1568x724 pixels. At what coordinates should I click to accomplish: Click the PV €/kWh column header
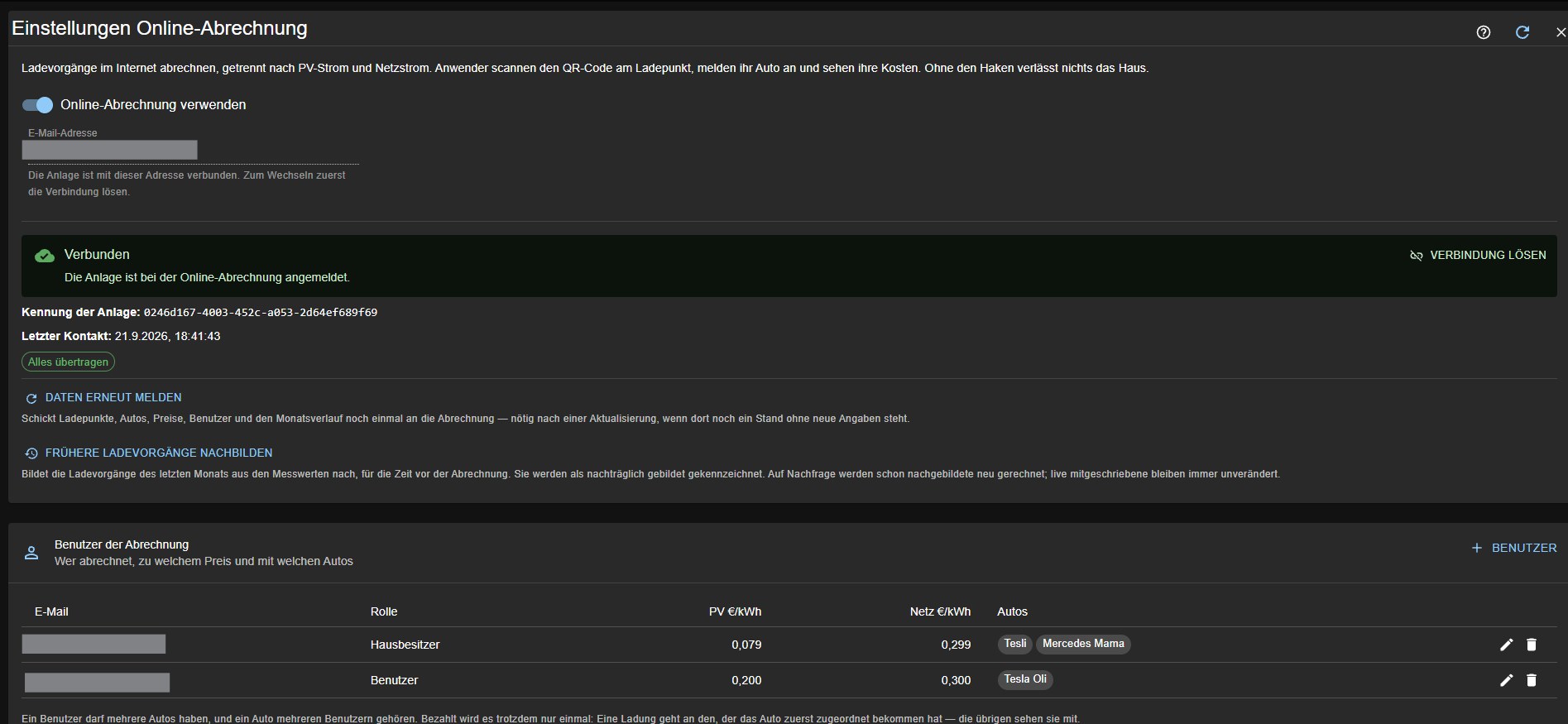point(735,612)
